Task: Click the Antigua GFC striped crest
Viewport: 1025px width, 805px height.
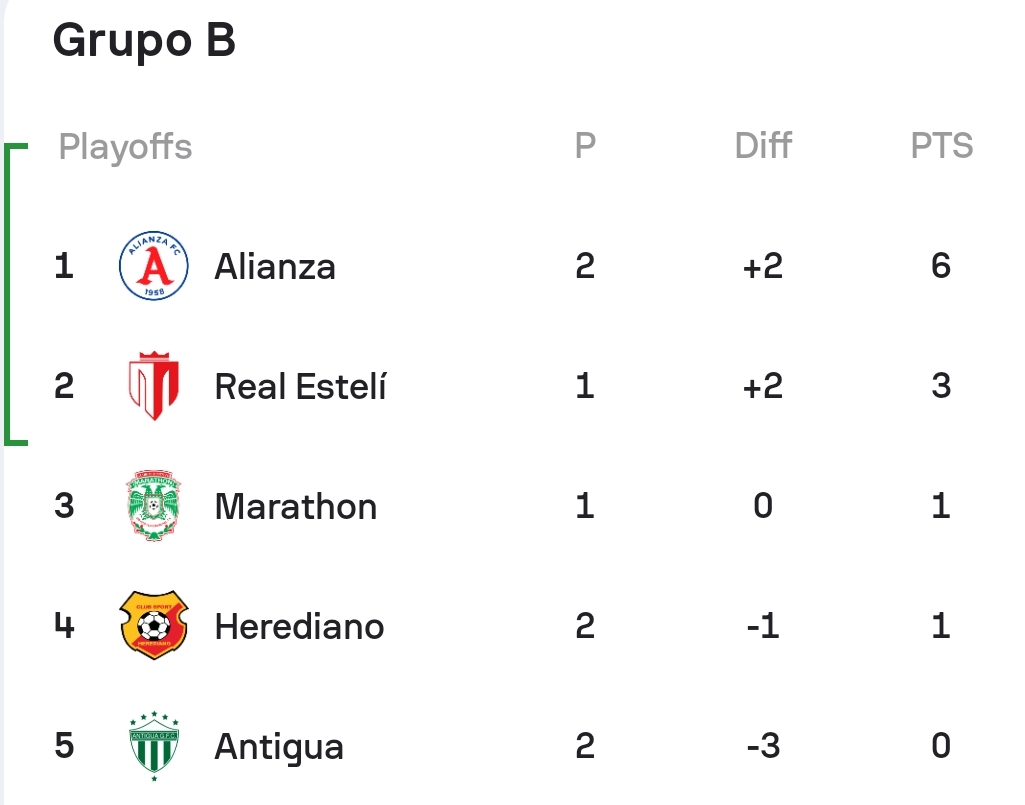Action: (x=154, y=746)
